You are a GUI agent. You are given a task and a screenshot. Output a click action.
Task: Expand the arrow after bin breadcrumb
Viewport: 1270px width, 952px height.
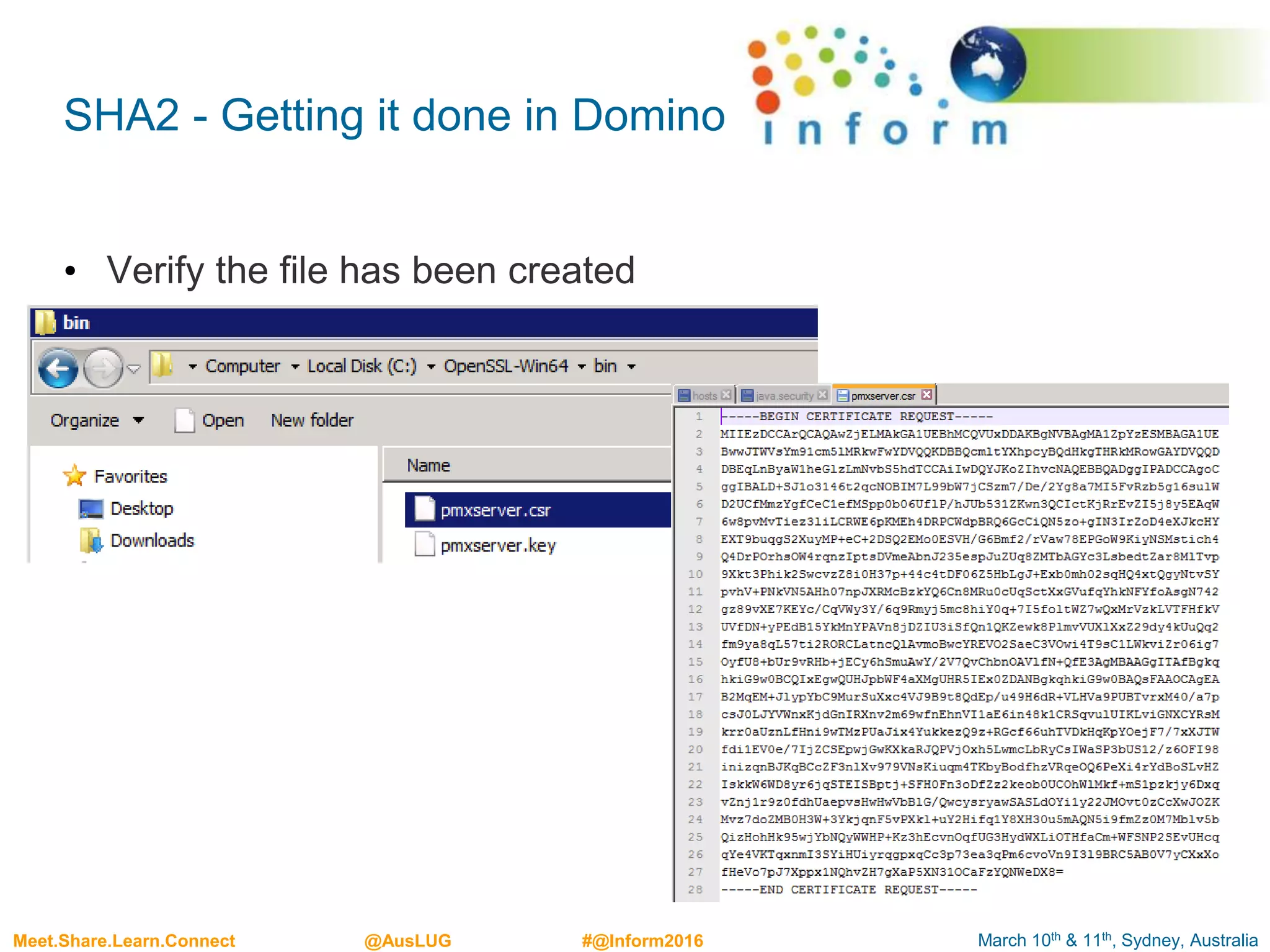point(631,367)
